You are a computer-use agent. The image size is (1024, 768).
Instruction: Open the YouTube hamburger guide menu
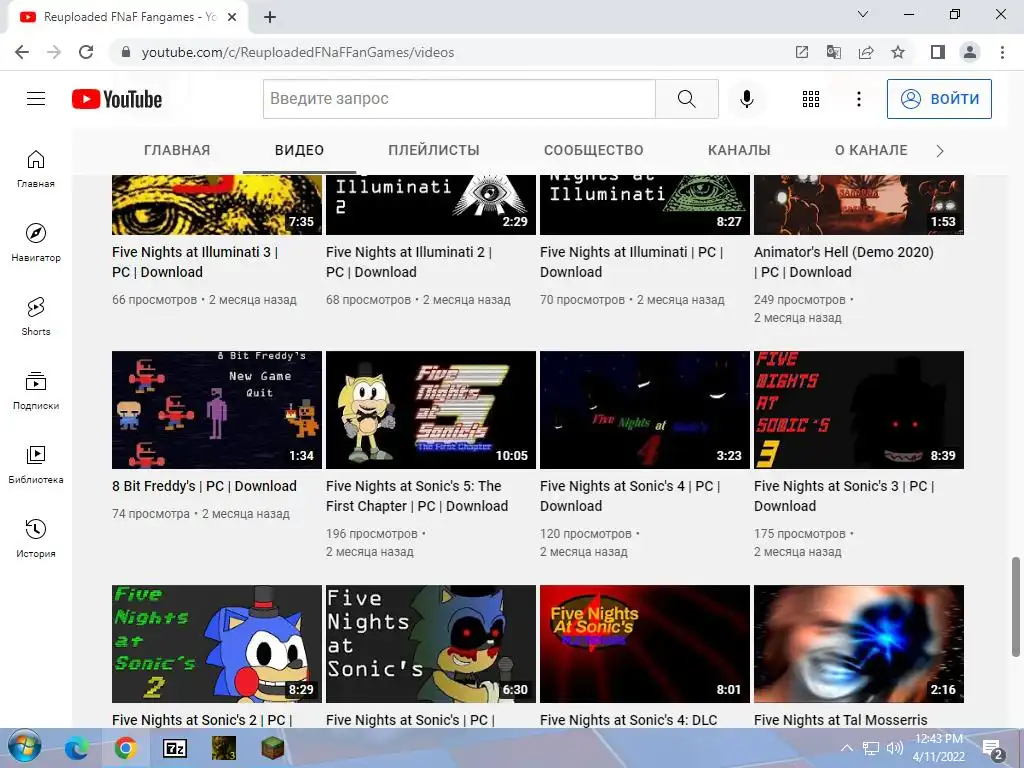(36, 99)
